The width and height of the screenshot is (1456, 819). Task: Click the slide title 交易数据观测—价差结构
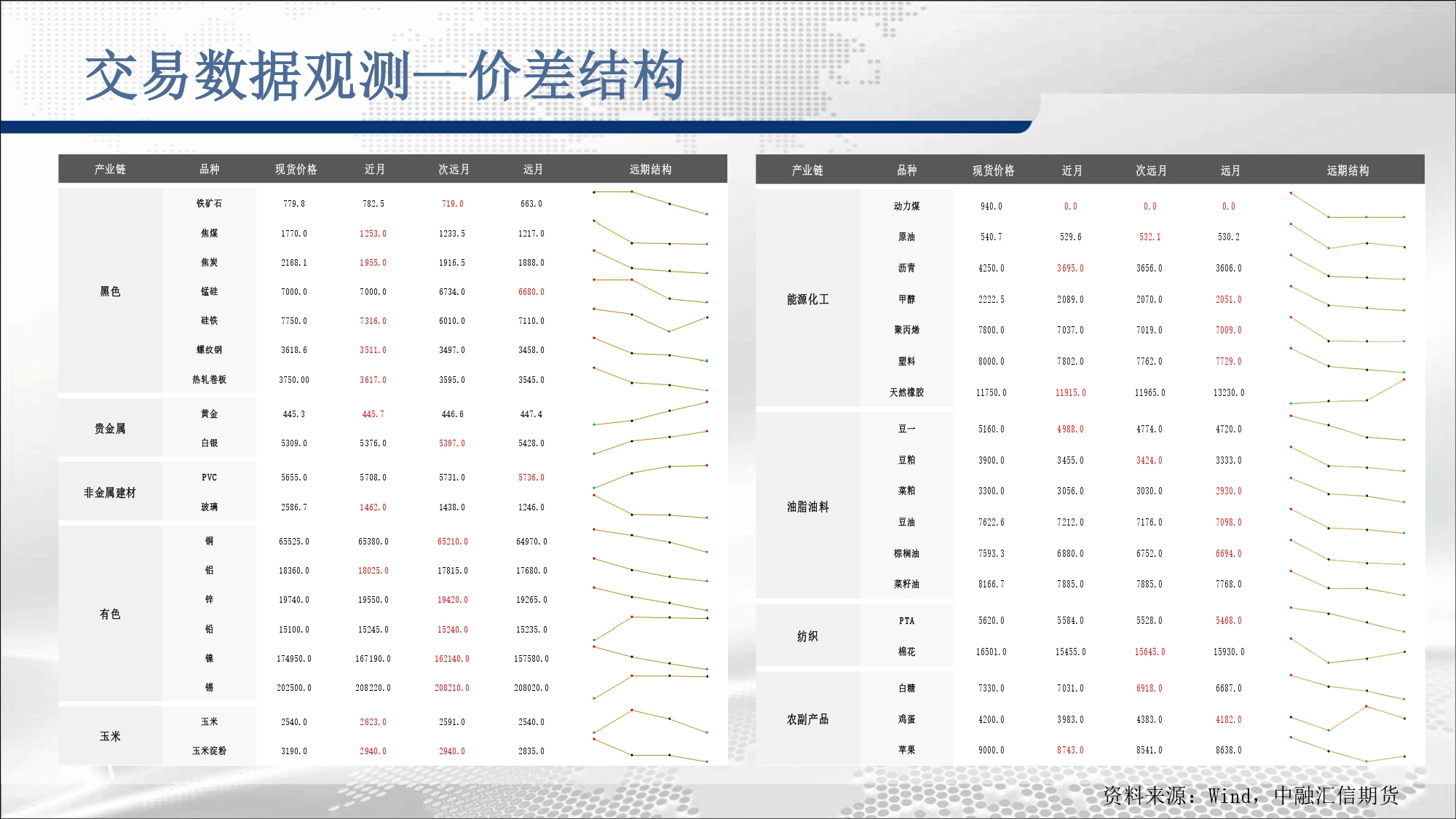pyautogui.click(x=384, y=76)
